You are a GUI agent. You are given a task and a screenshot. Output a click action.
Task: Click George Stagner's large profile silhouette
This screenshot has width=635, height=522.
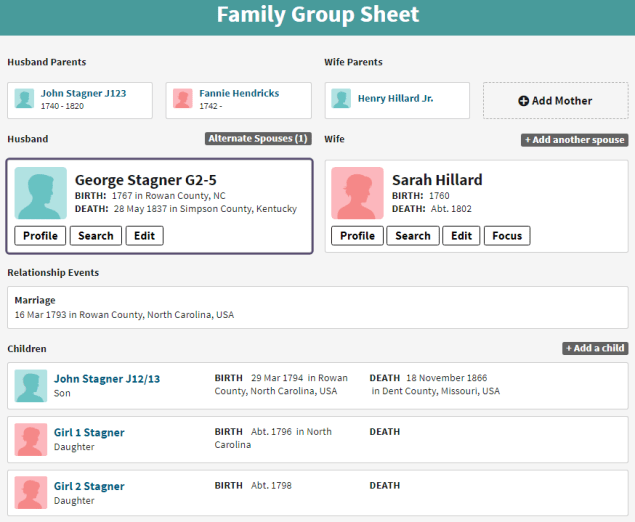41,193
